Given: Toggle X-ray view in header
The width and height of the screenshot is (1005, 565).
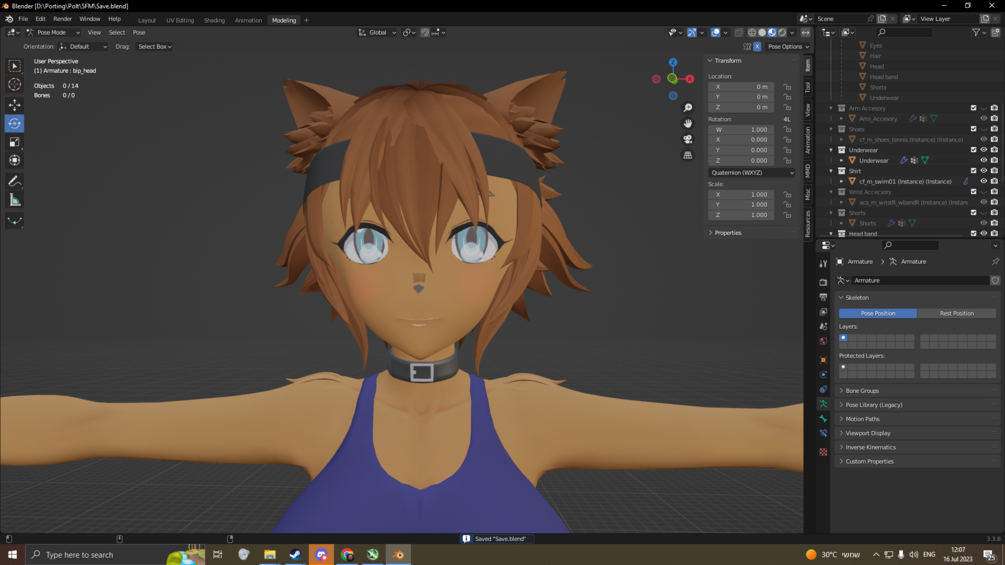Looking at the screenshot, I should 738,32.
